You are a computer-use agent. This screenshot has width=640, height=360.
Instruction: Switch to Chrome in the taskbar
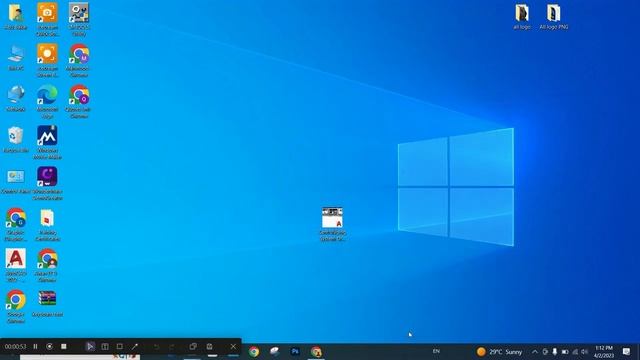click(254, 351)
